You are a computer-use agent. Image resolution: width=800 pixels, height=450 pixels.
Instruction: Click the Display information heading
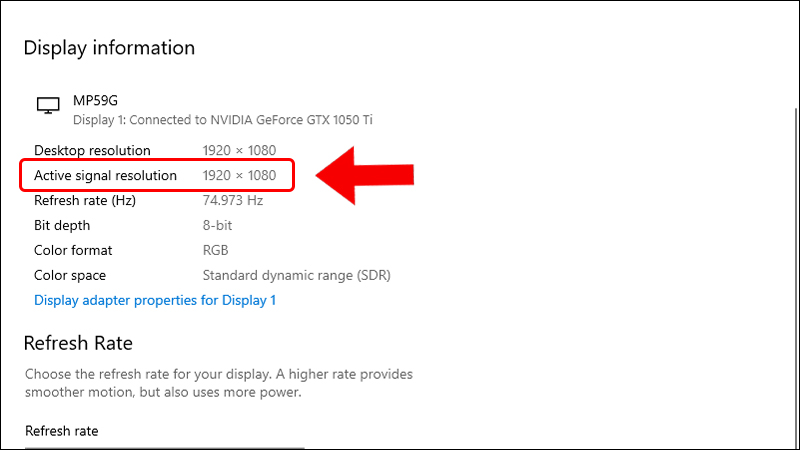click(109, 47)
